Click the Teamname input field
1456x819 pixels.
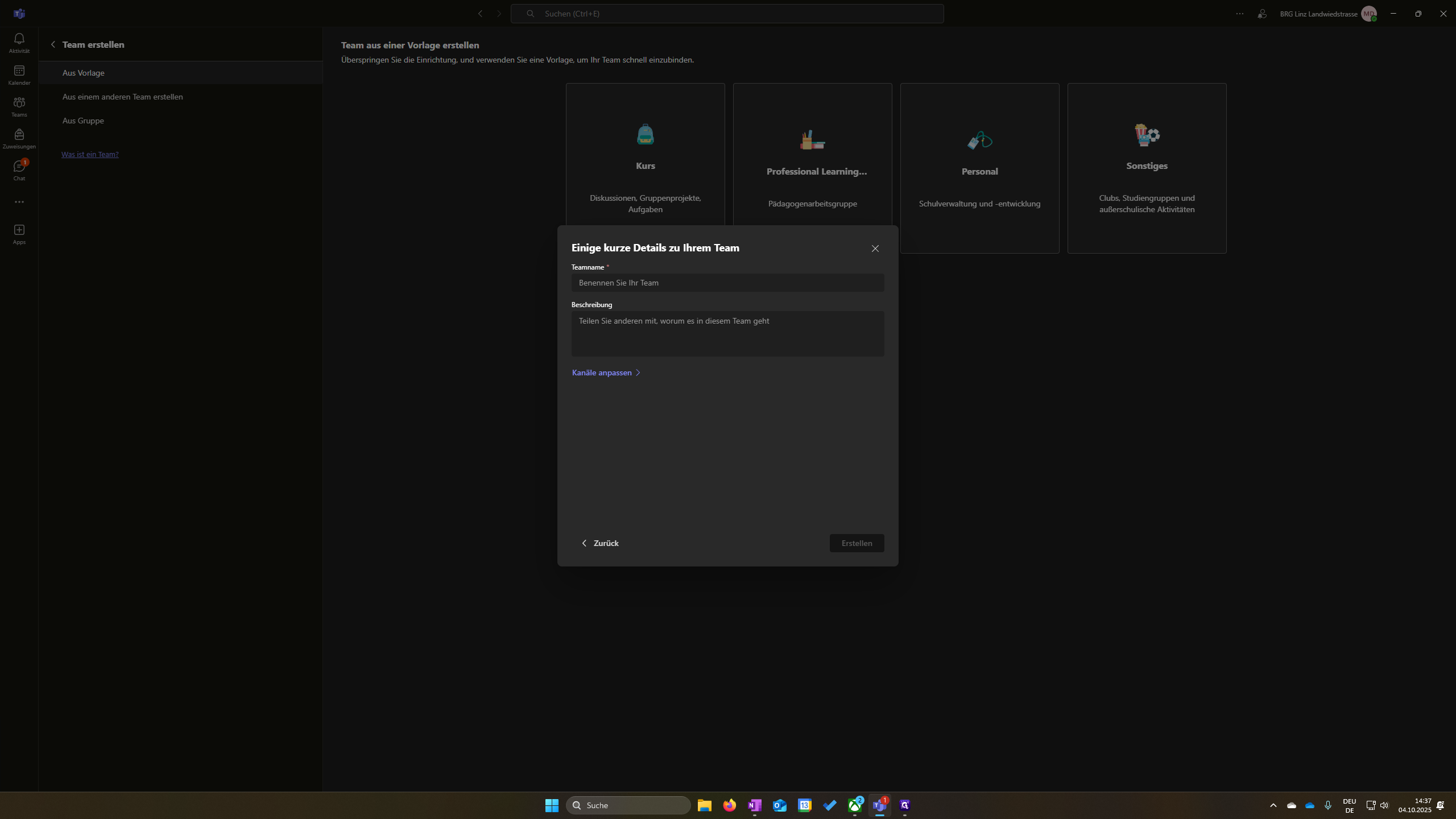point(727,283)
